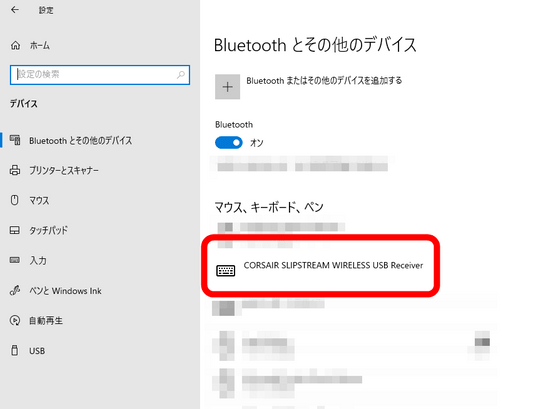Click the デバイス section heading
Viewport: 560px width, 409px height.
(24, 104)
